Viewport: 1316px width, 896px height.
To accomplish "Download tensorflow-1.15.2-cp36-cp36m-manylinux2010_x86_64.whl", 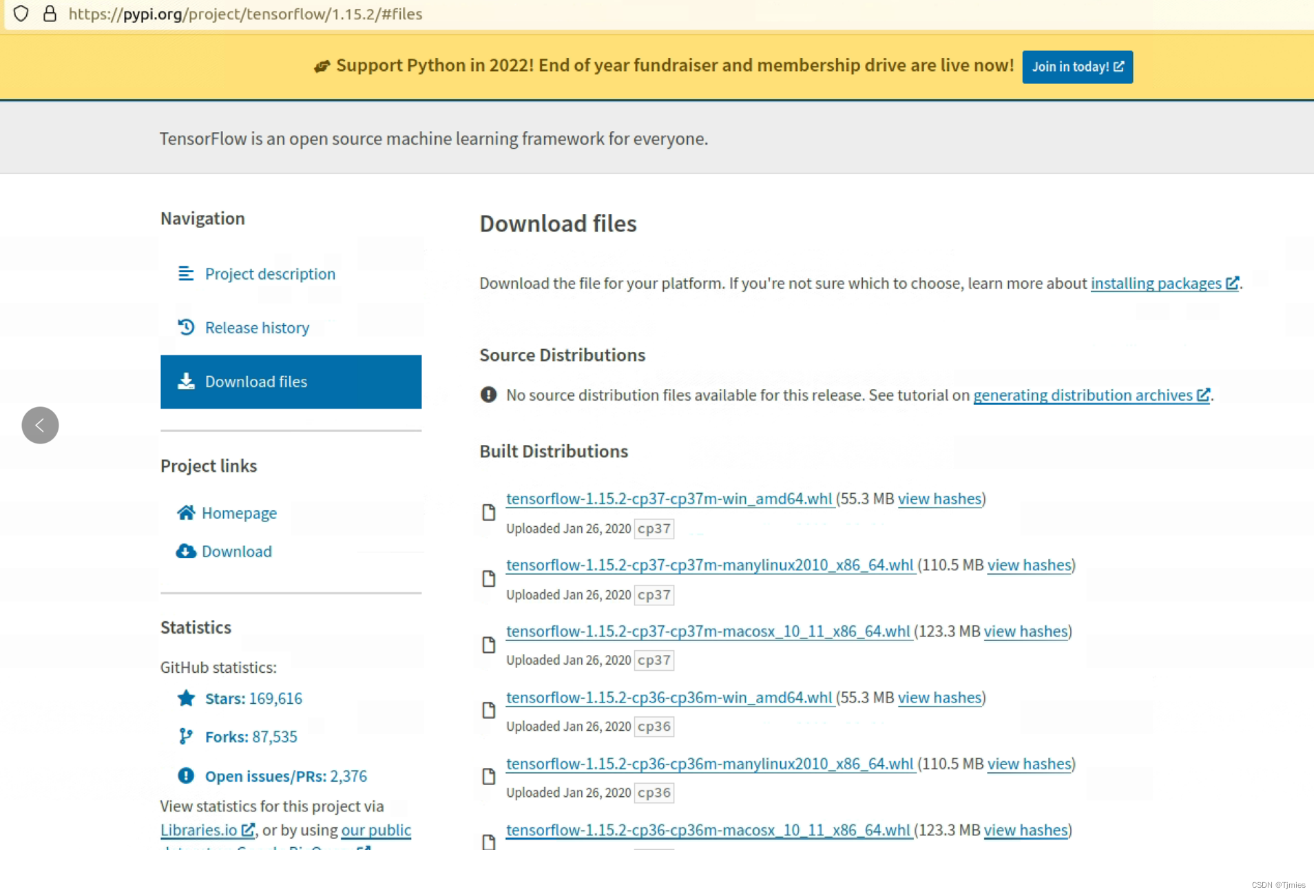I will (x=711, y=764).
